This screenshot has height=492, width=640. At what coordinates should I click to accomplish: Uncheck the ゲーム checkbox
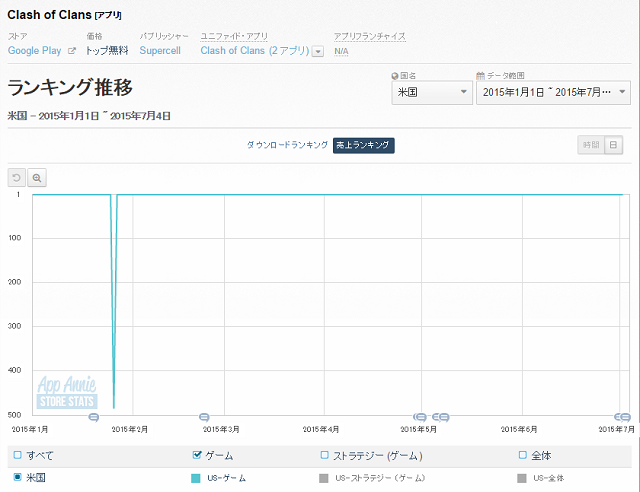tap(197, 455)
